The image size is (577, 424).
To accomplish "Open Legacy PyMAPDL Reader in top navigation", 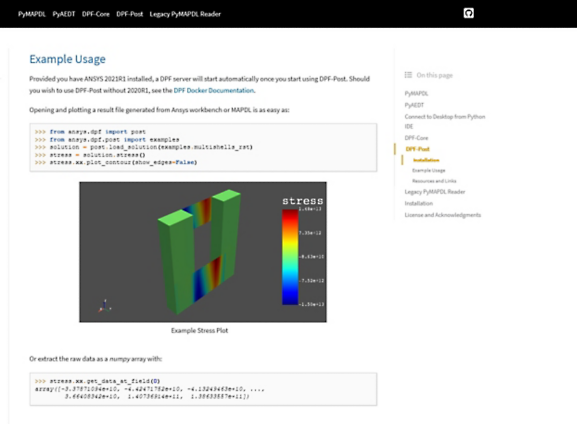I will 185,14.
